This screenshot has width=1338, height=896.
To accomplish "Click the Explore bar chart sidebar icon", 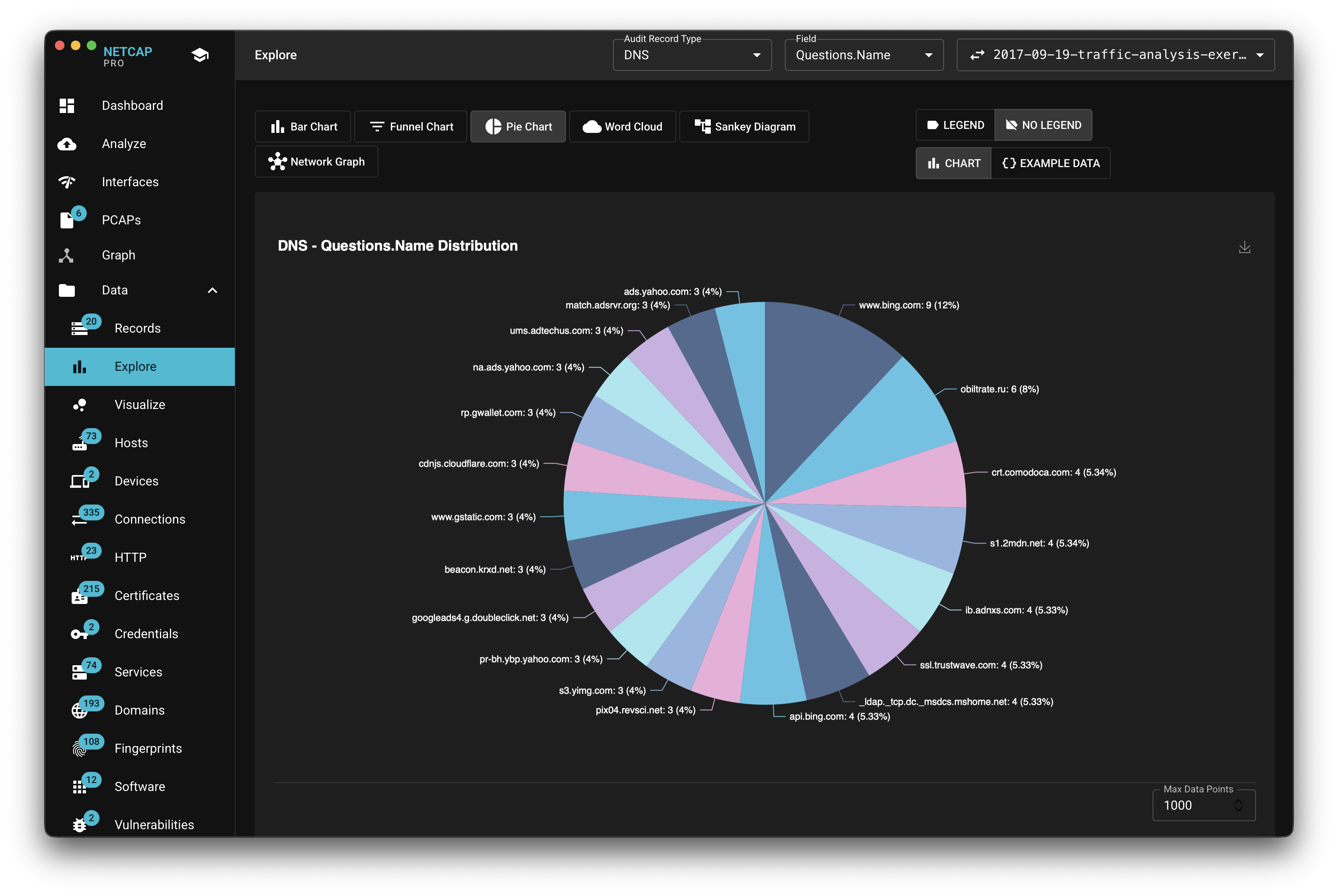I will [80, 367].
